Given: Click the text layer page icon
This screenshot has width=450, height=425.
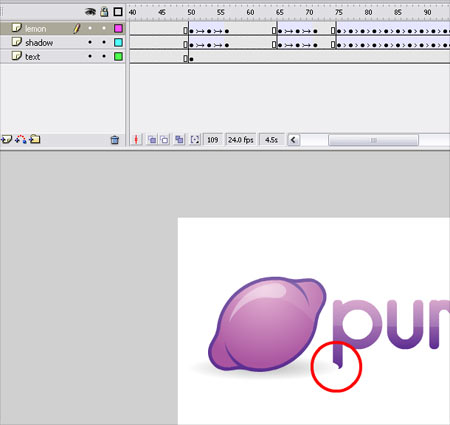Looking at the screenshot, I should pyautogui.click(x=17, y=56).
